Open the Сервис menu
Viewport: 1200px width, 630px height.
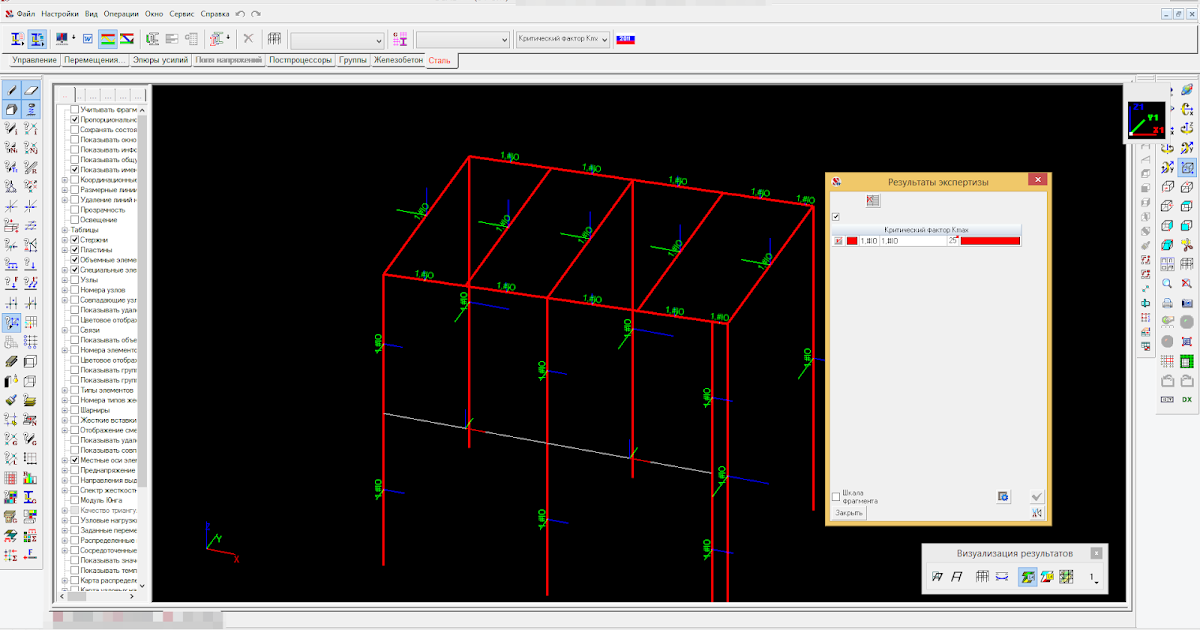182,15
